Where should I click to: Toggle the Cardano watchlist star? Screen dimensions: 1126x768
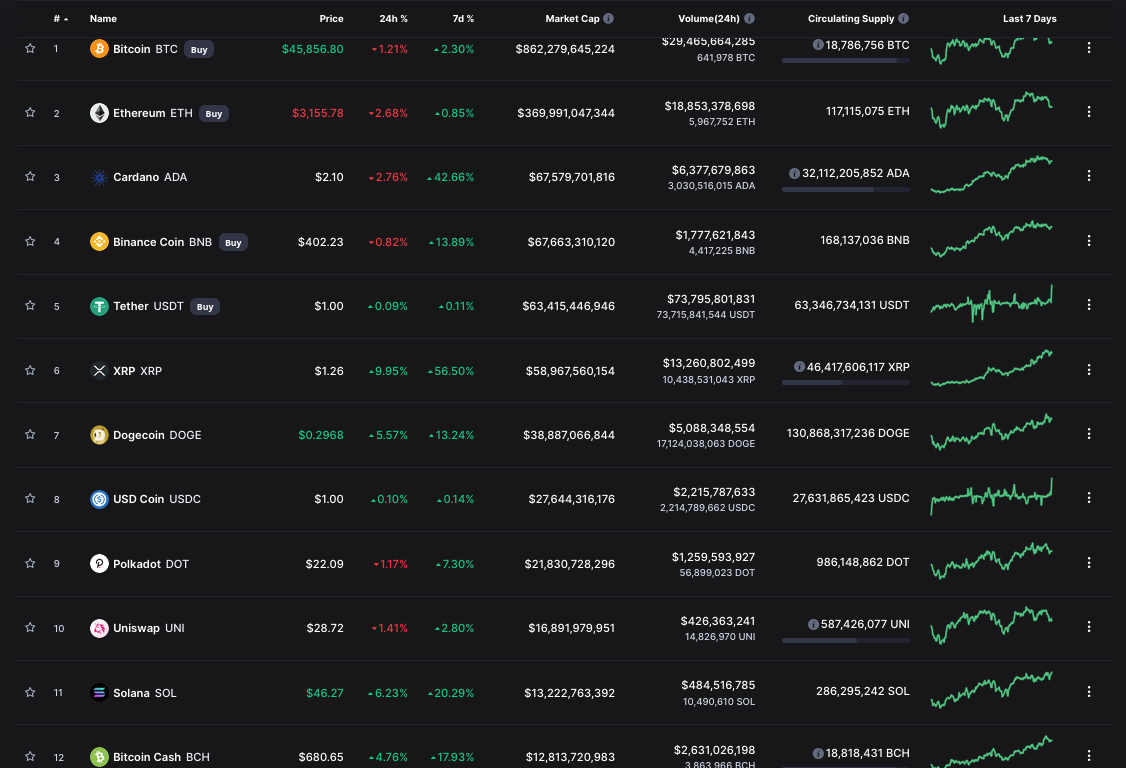point(30,176)
